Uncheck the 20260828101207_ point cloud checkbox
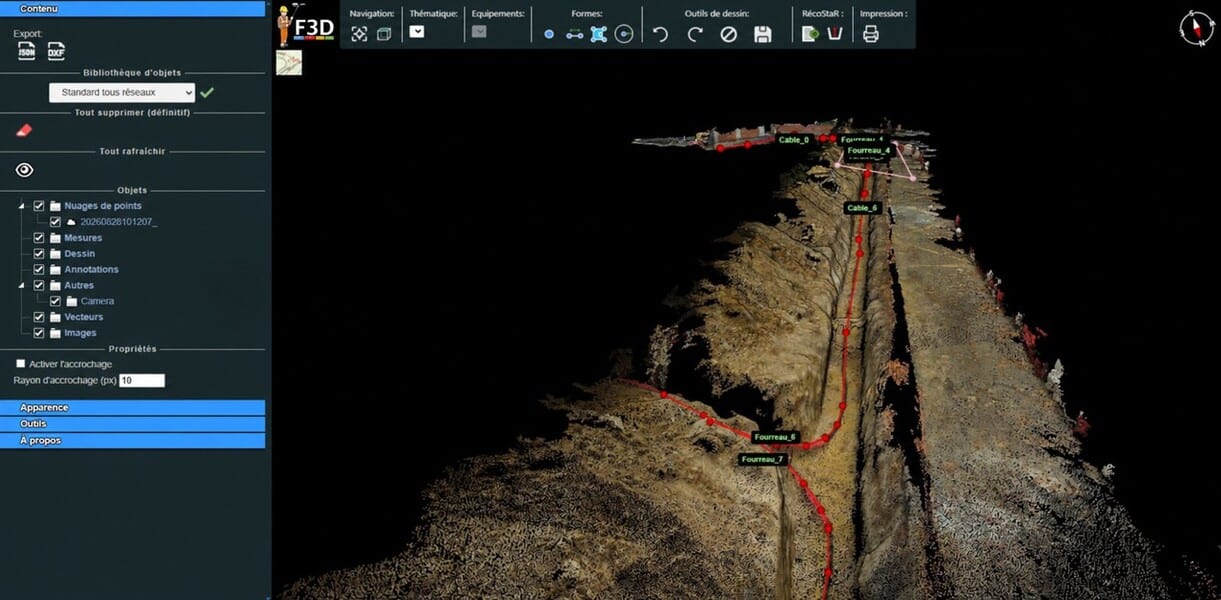This screenshot has height=600, width=1221. 56,222
